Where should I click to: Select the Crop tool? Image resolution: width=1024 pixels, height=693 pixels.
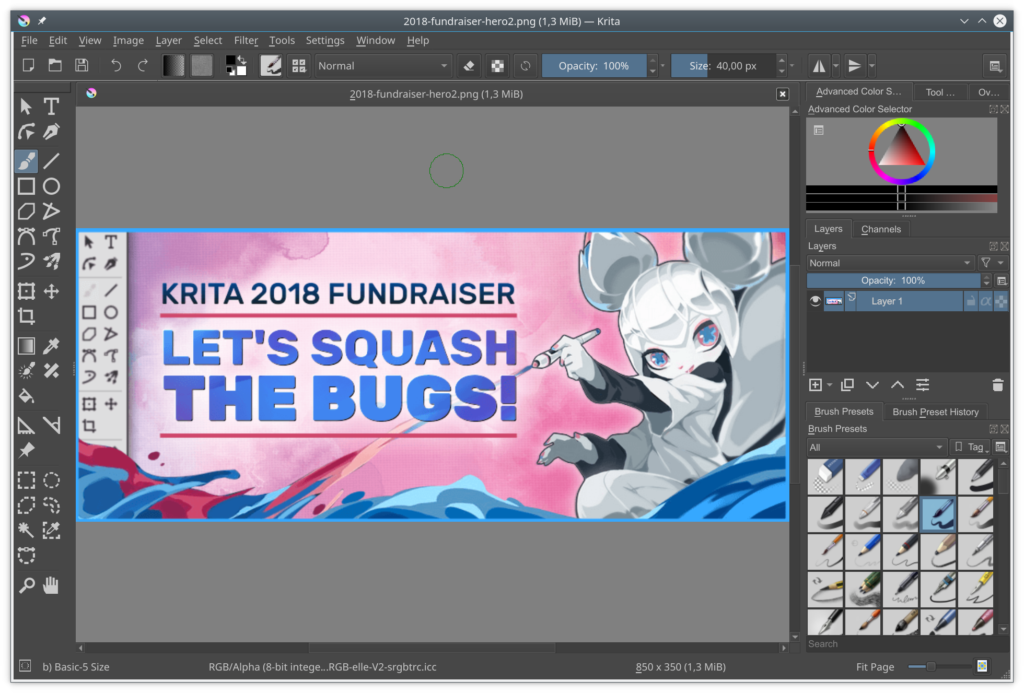(x=26, y=317)
